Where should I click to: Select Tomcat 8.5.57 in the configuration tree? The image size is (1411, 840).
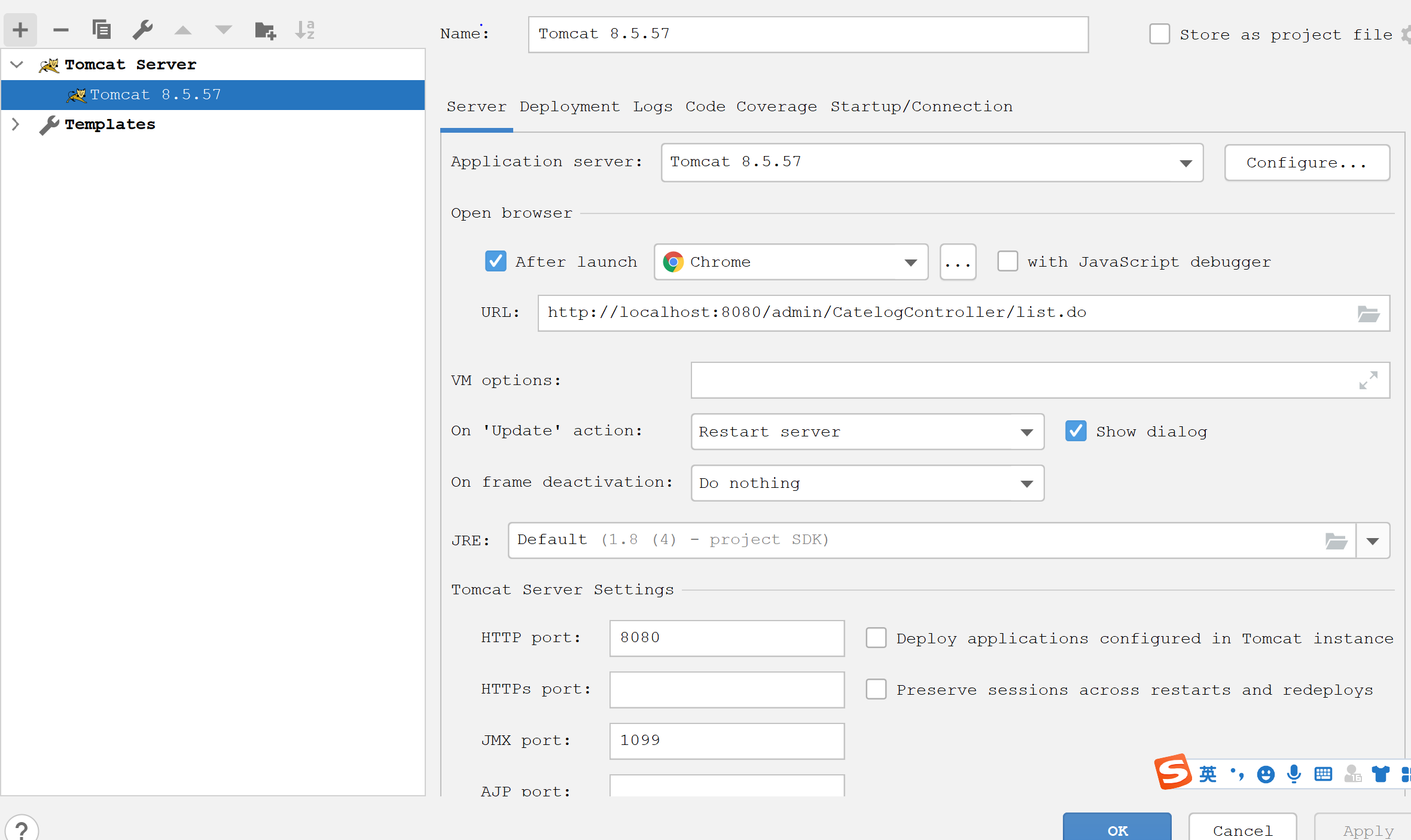tap(213, 94)
